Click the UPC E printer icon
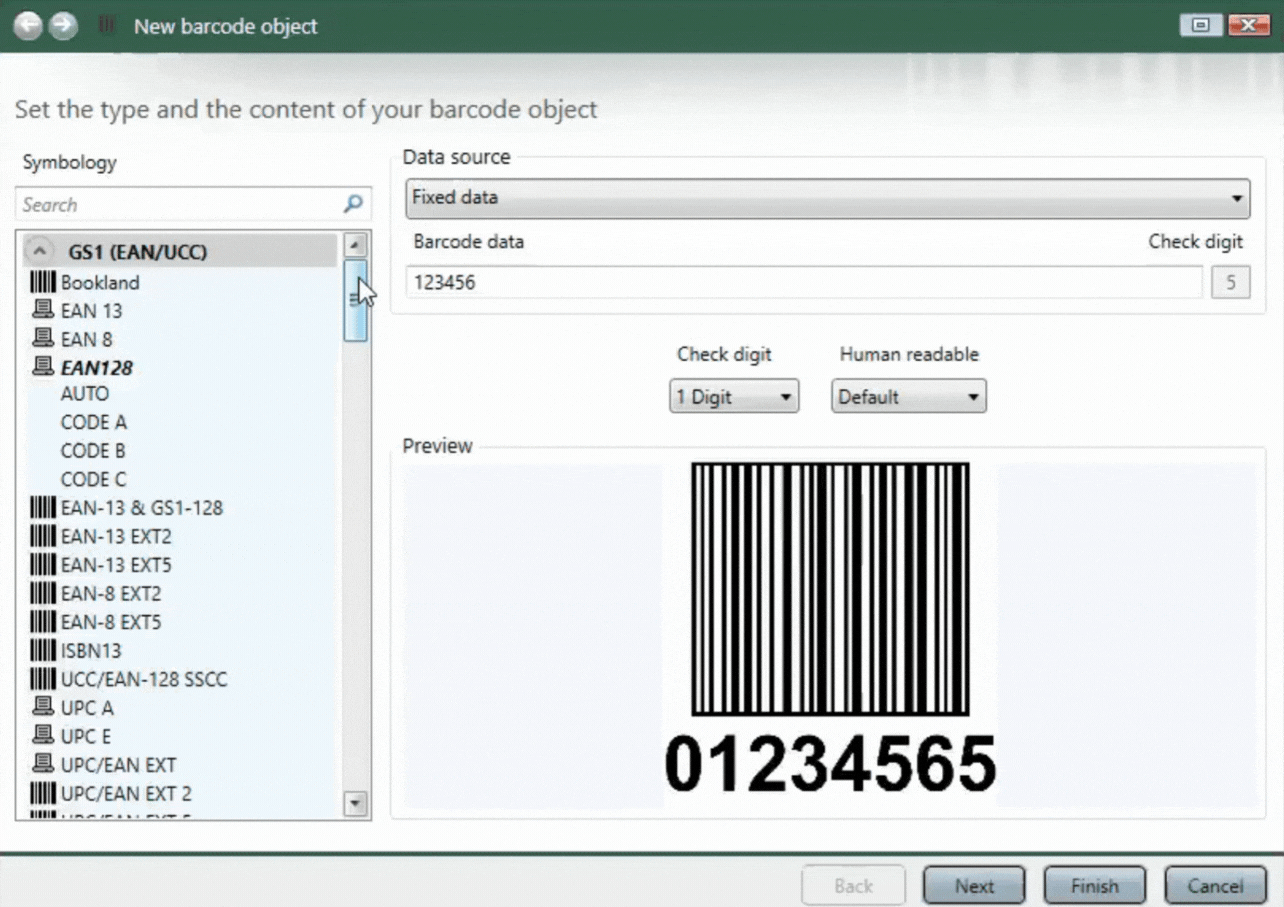This screenshot has height=907, width=1284. pyautogui.click(x=43, y=735)
